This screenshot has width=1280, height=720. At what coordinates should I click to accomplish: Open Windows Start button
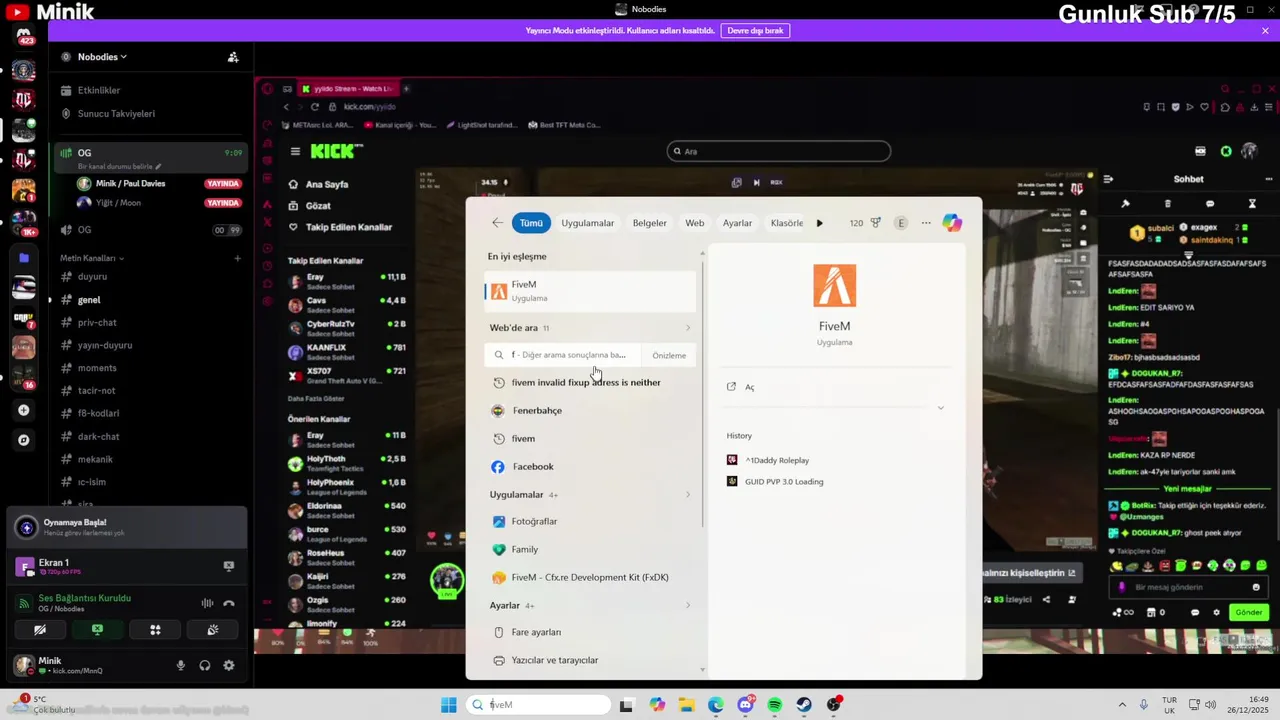(x=449, y=705)
